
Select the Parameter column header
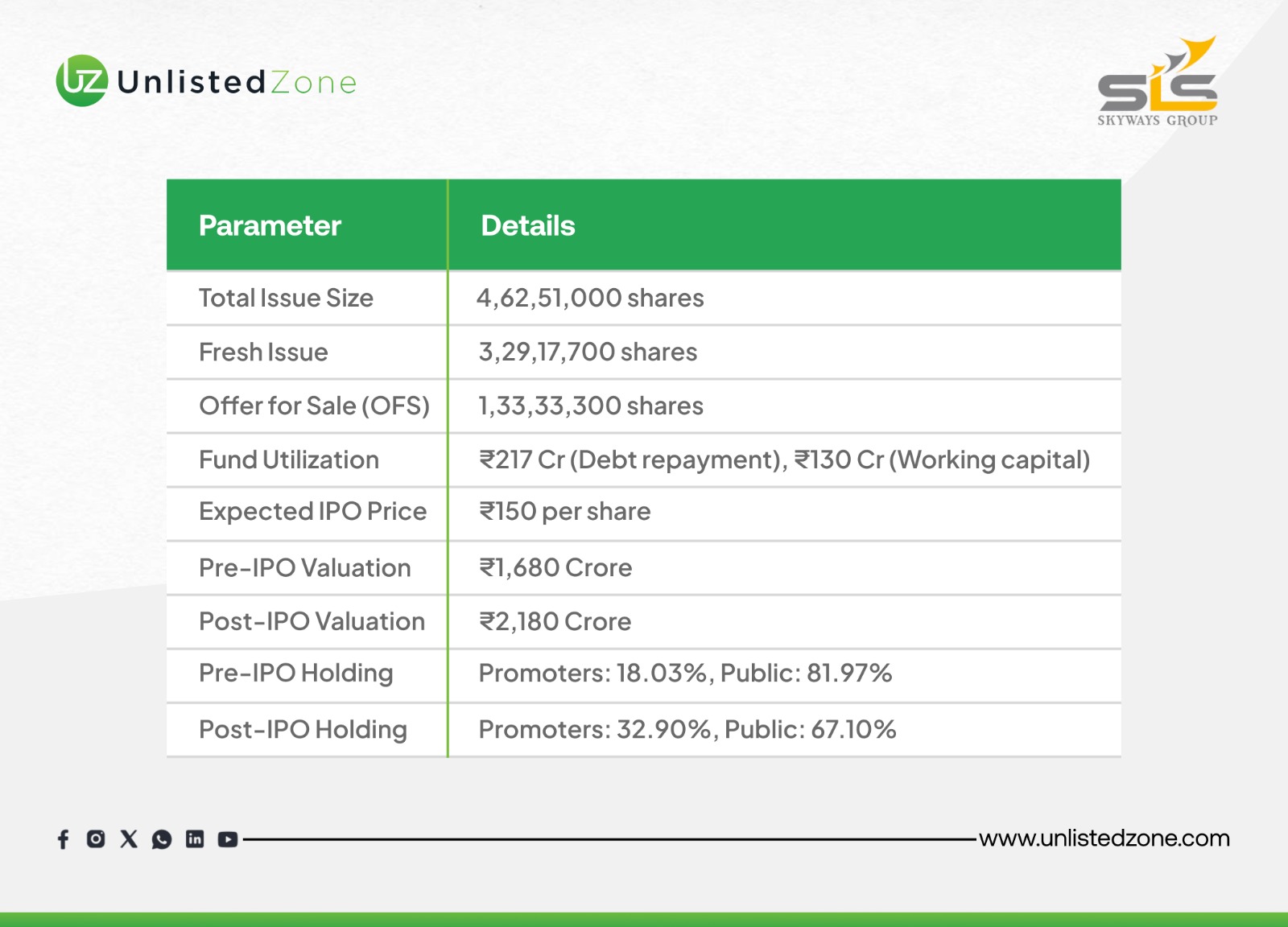270,226
